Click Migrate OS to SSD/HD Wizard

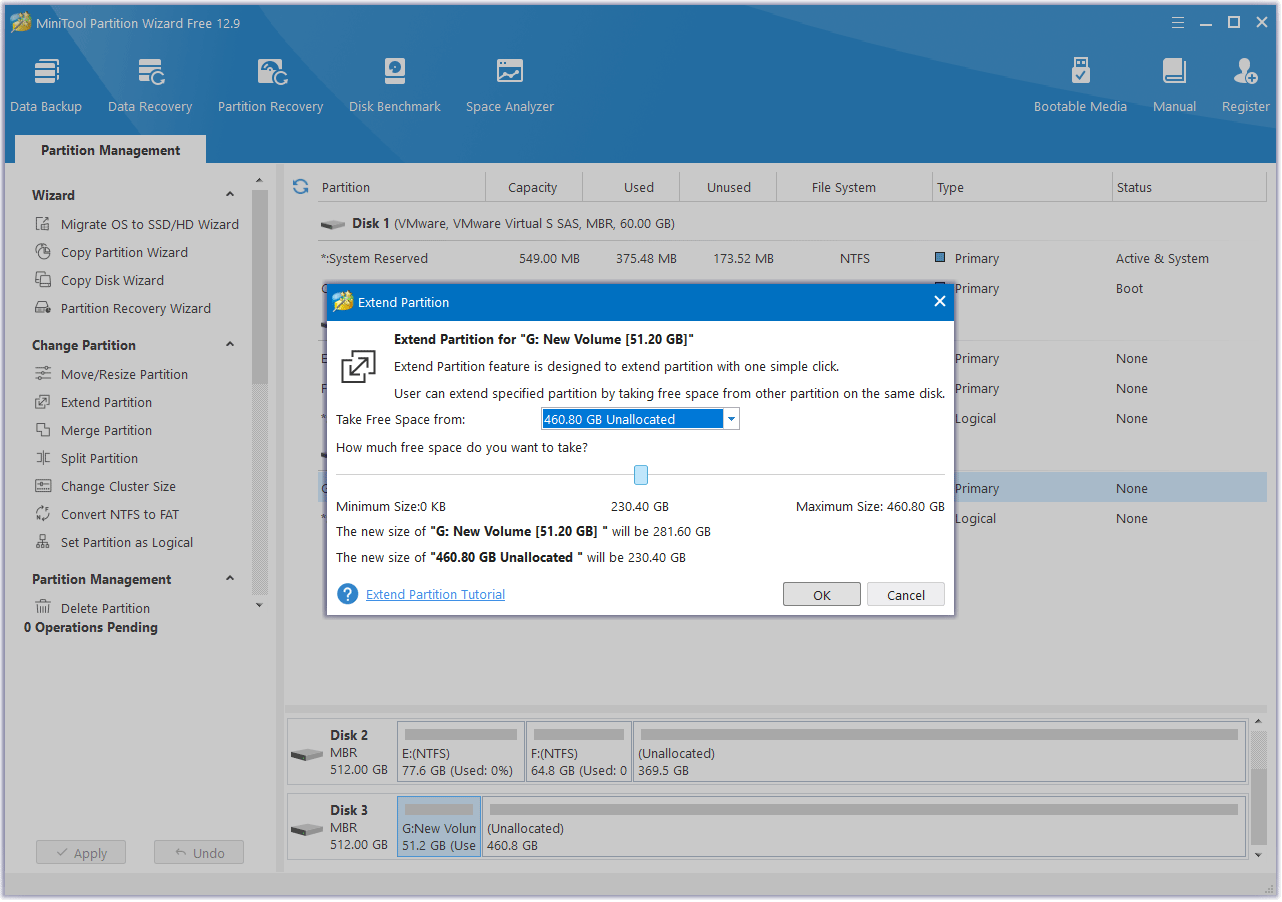[137, 224]
